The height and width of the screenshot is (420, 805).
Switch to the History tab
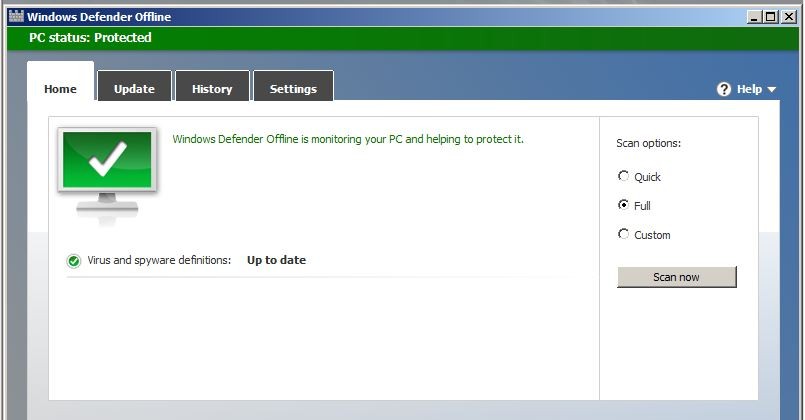(212, 86)
